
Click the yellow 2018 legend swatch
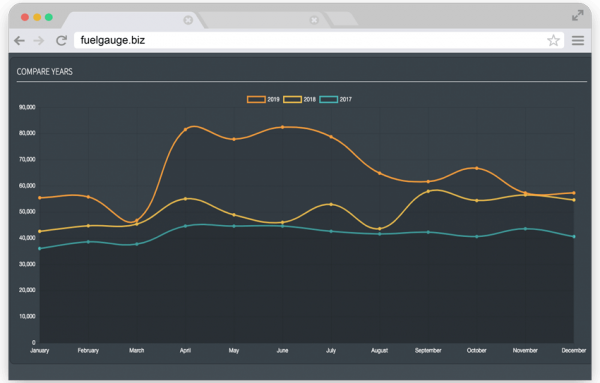tap(292, 99)
